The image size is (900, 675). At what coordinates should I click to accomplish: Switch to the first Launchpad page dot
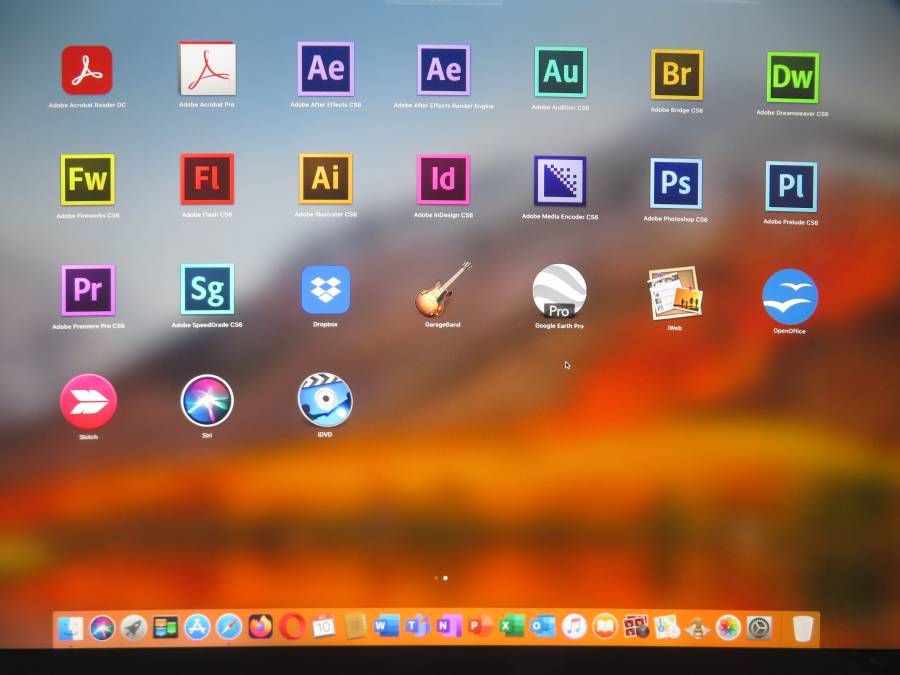tap(437, 578)
